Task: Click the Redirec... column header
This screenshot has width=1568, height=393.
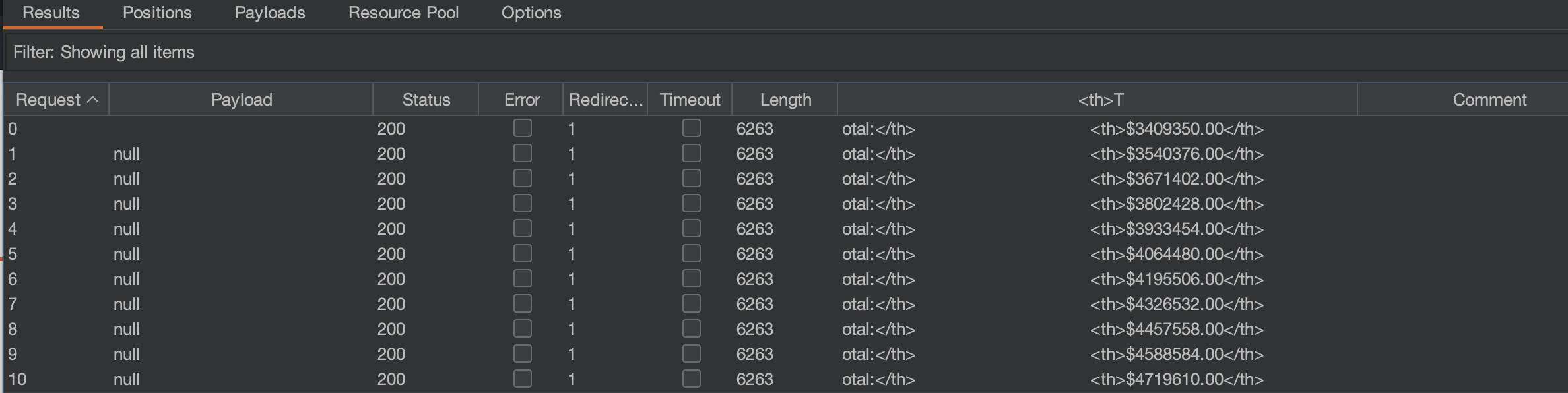Action: [x=605, y=100]
